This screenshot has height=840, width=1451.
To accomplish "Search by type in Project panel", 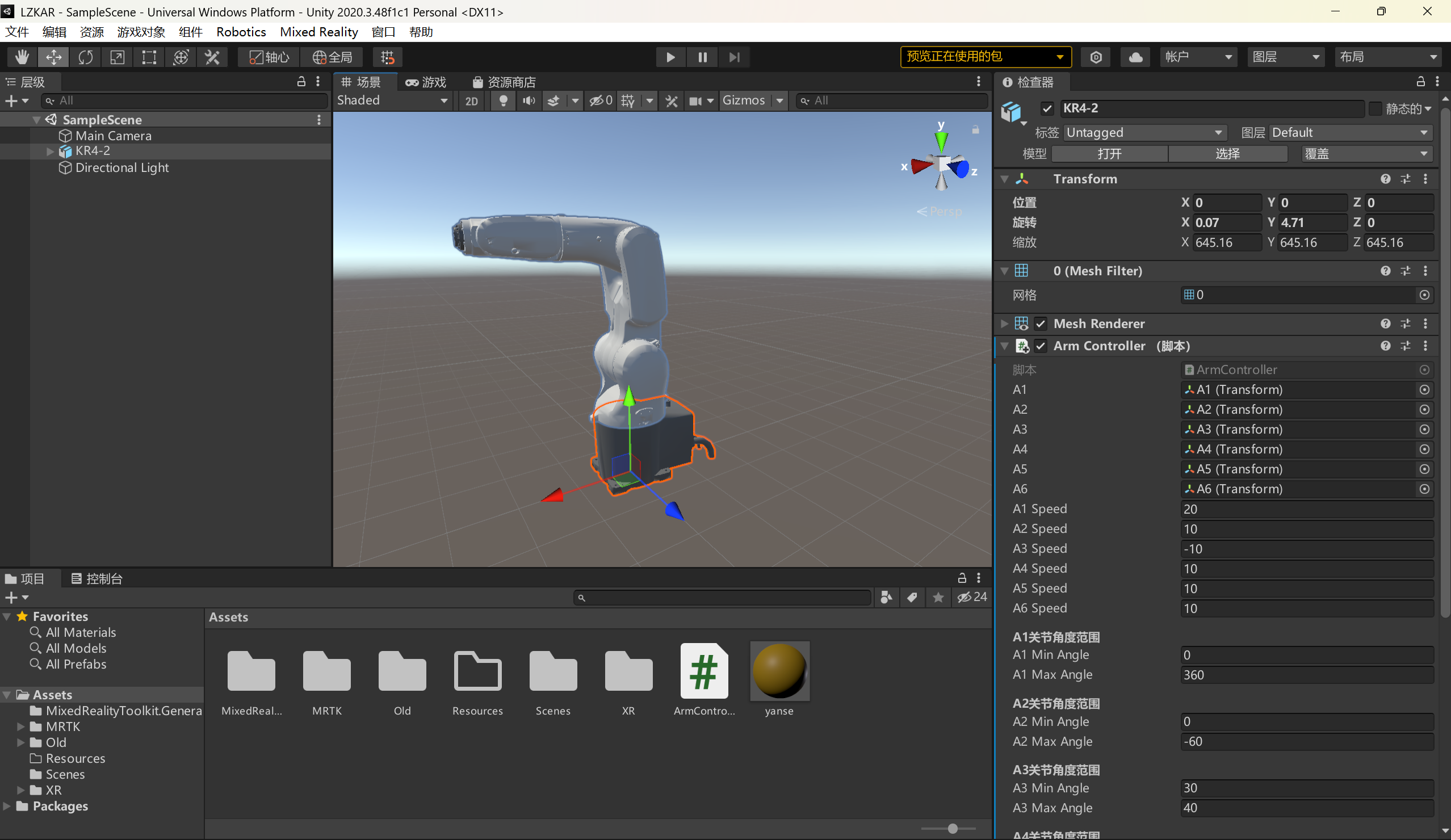I will click(x=886, y=598).
